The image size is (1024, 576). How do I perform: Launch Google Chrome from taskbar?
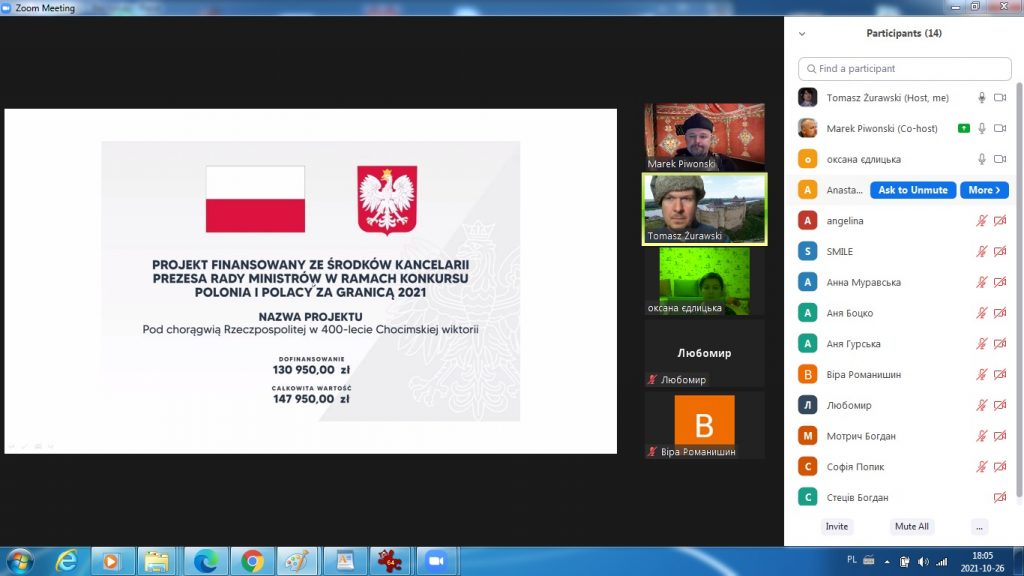[x=252, y=561]
